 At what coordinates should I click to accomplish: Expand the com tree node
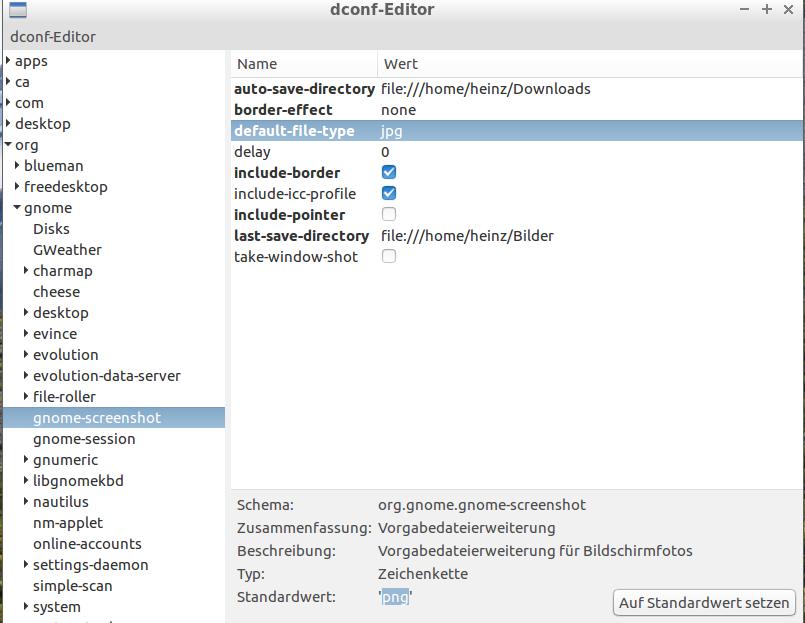coord(8,103)
